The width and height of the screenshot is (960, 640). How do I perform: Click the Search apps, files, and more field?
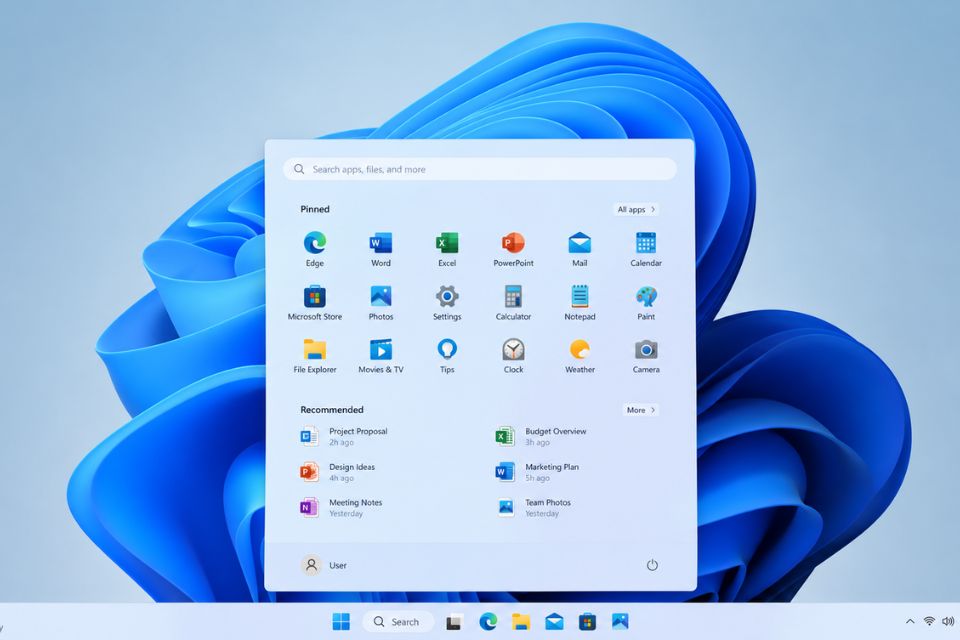pyautogui.click(x=480, y=169)
